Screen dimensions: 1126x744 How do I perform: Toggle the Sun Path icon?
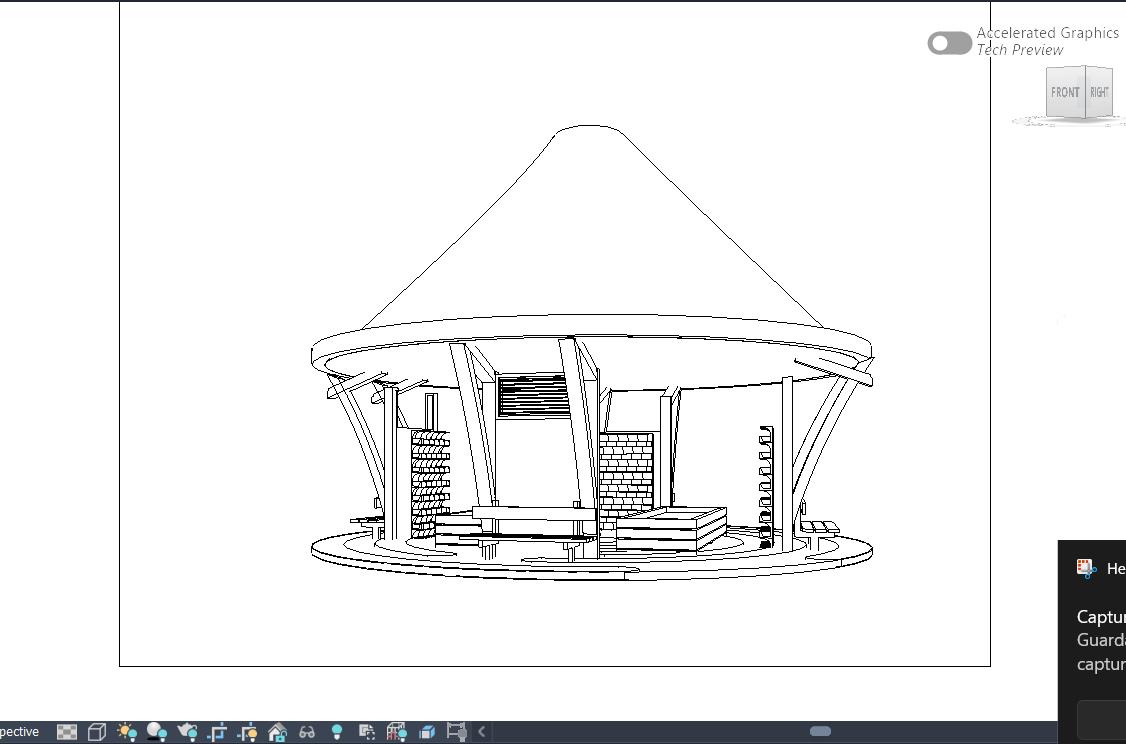click(127, 732)
